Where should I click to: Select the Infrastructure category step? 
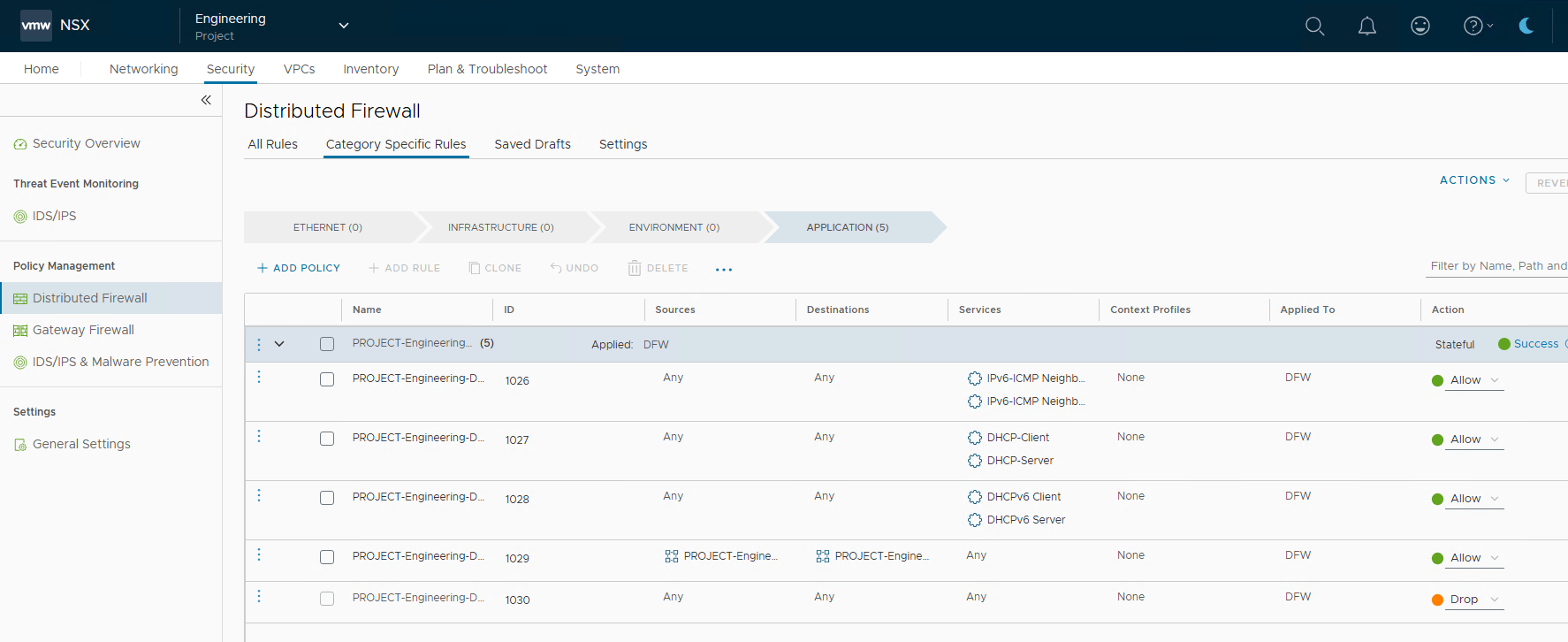click(500, 227)
